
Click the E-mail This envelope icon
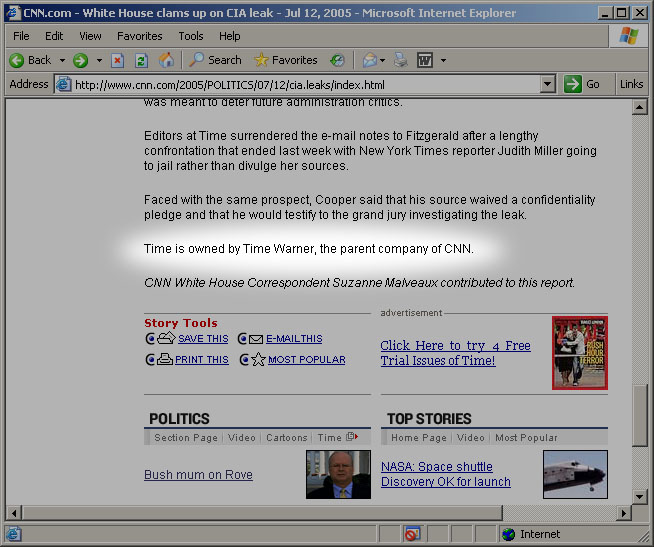point(256,339)
